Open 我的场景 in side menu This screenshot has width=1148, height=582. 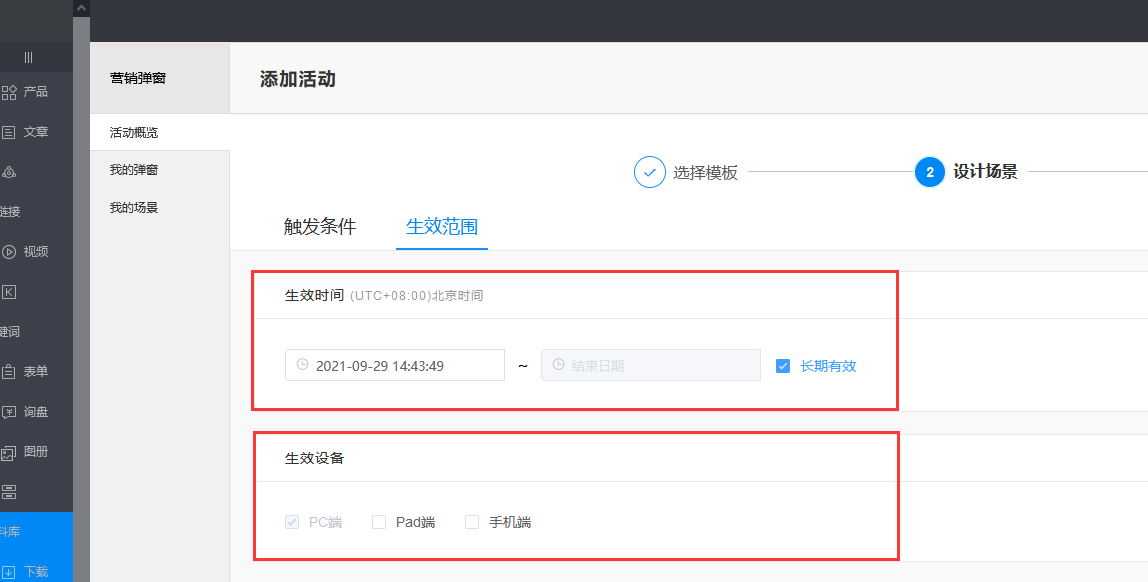coord(134,208)
